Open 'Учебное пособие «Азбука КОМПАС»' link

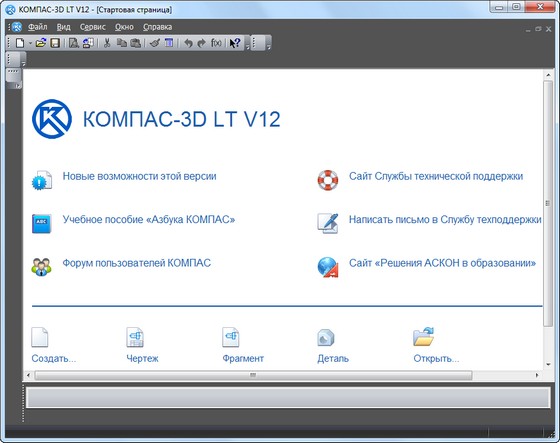tap(149, 219)
